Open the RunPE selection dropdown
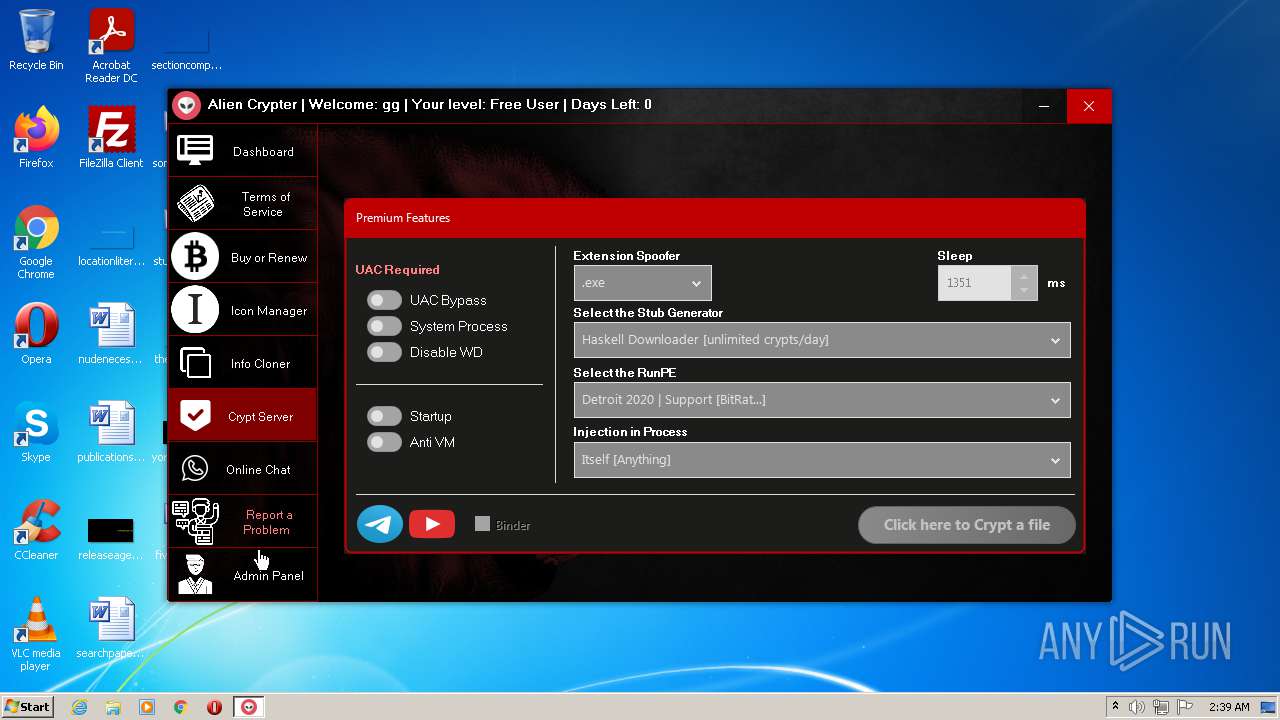 (x=822, y=400)
